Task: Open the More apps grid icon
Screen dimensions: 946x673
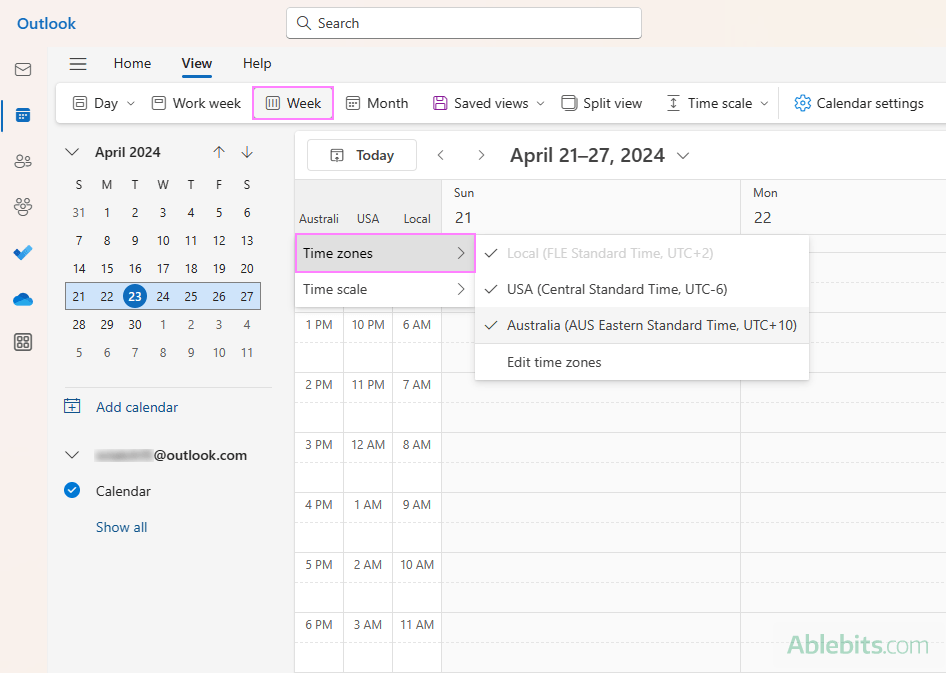Action: click(23, 343)
